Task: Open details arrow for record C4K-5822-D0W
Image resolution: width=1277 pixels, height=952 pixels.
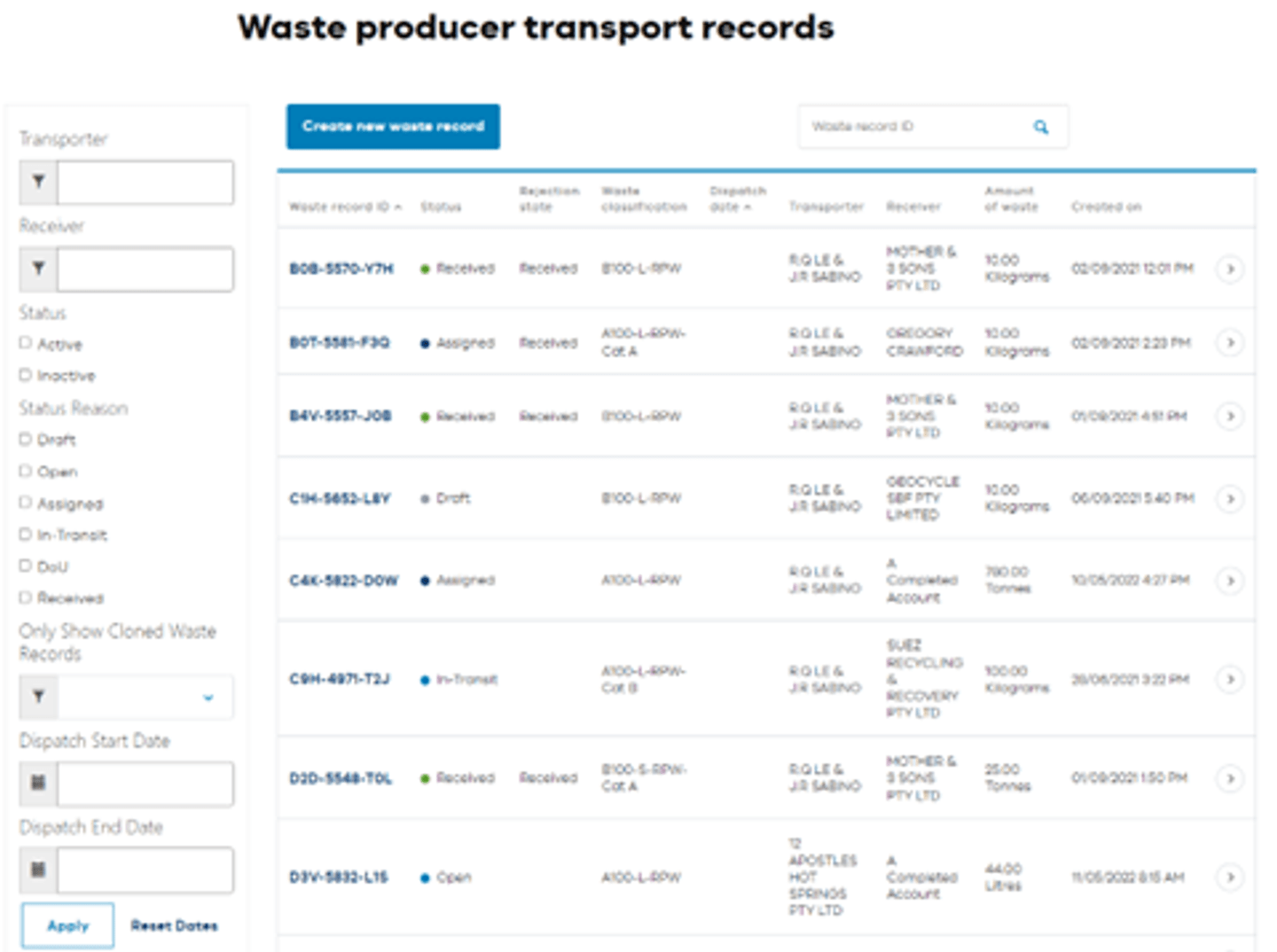Action: (x=1230, y=581)
